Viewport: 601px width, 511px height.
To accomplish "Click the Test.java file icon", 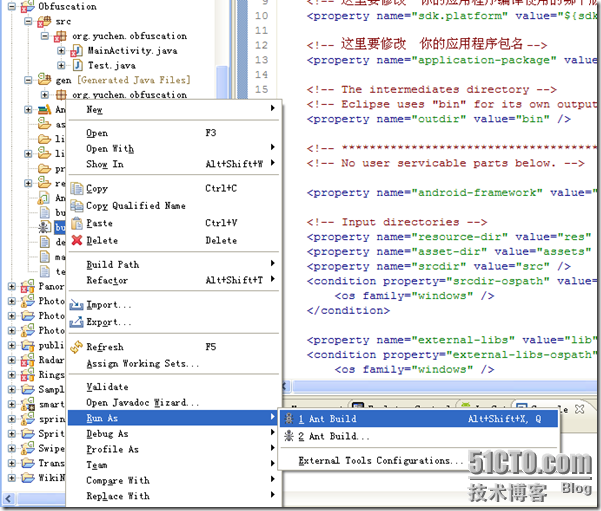I will 78,66.
